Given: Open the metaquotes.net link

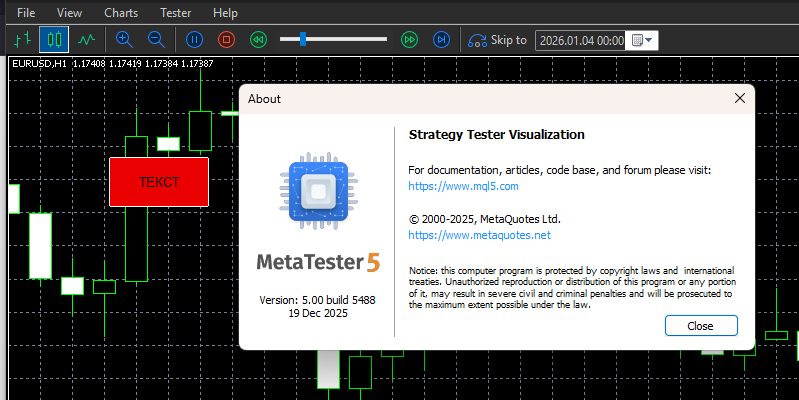Looking at the screenshot, I should 480,235.
